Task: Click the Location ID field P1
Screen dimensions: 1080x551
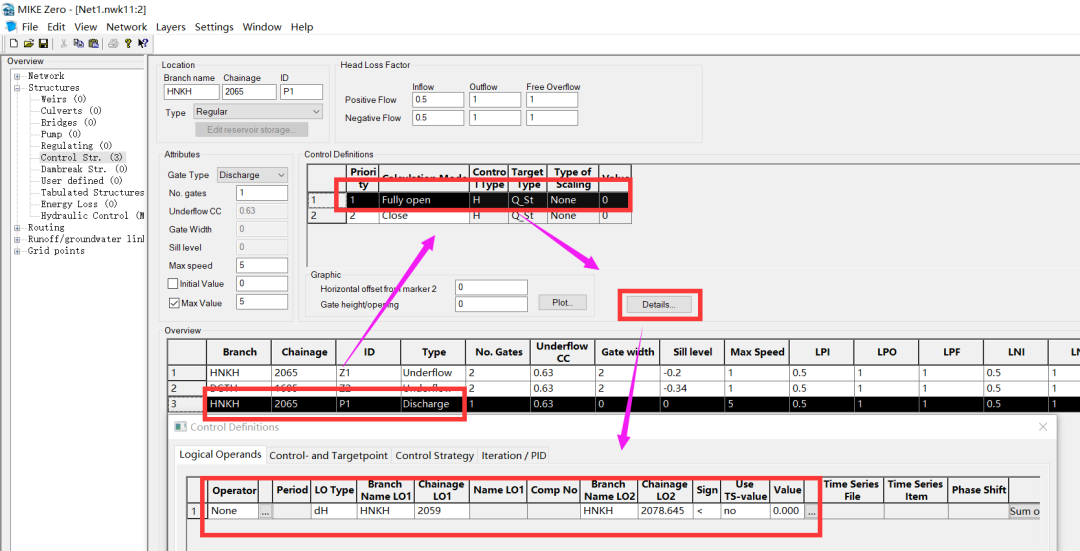Action: click(301, 92)
